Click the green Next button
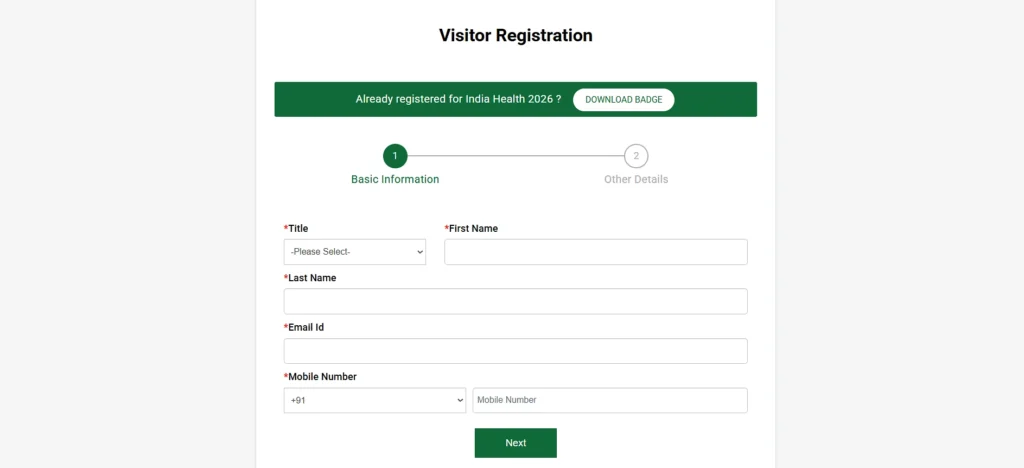Image resolution: width=1024 pixels, height=468 pixels. (515, 443)
